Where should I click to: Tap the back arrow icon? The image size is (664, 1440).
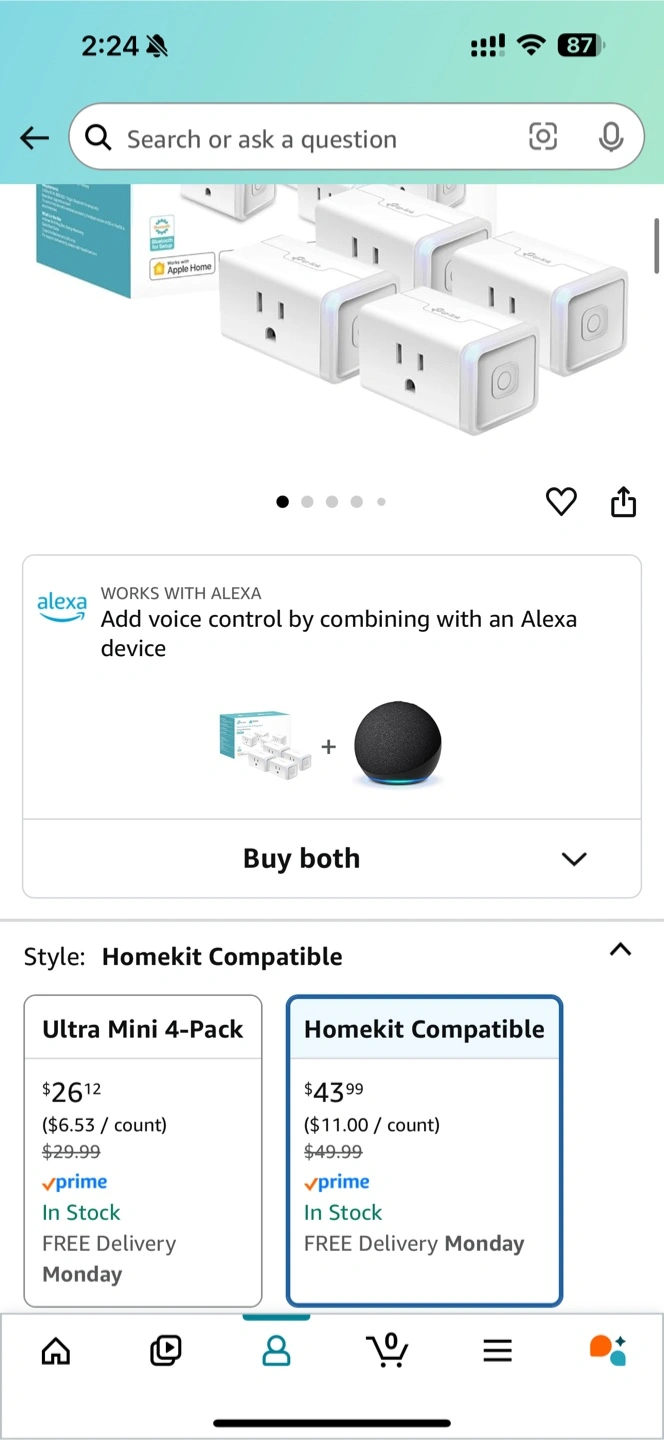[x=35, y=138]
